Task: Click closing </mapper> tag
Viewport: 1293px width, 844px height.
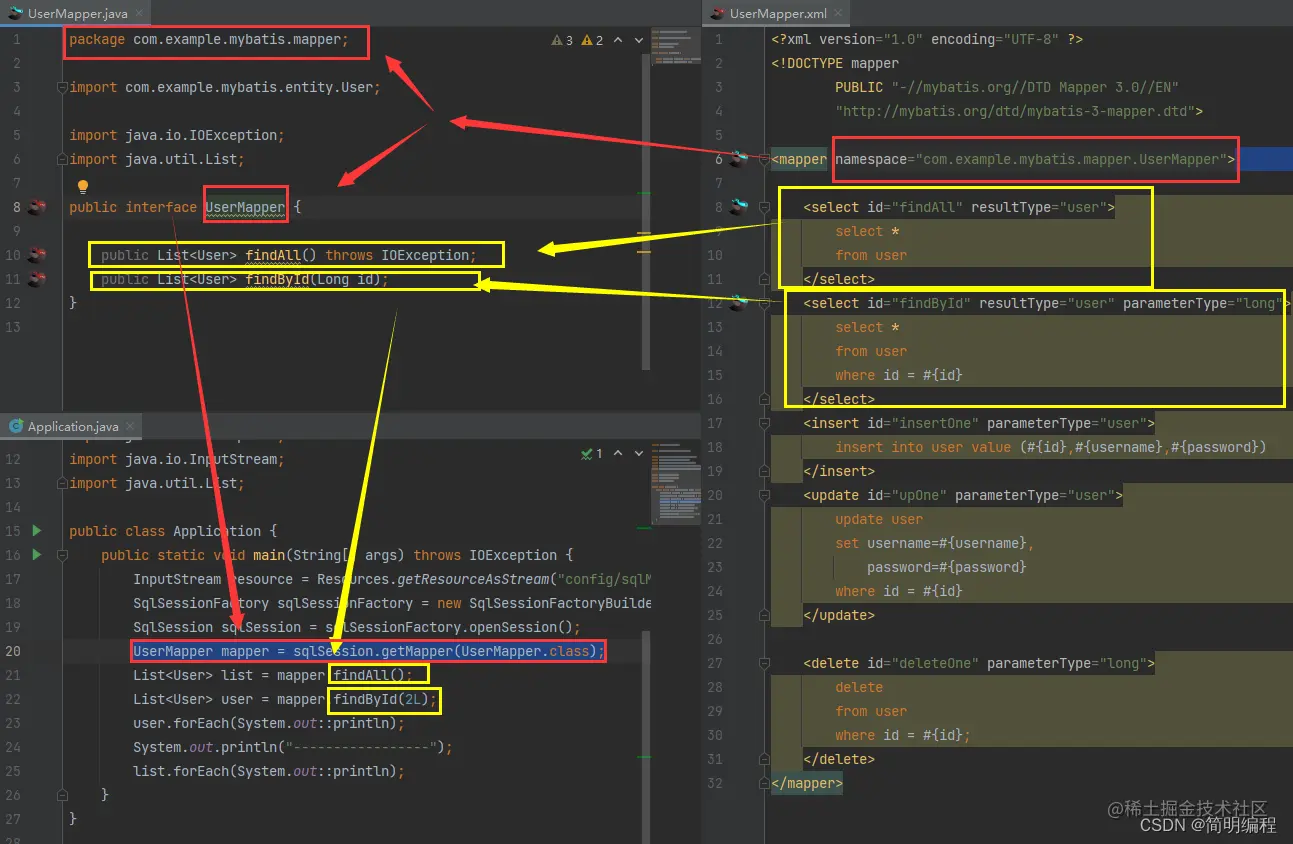Action: click(807, 783)
